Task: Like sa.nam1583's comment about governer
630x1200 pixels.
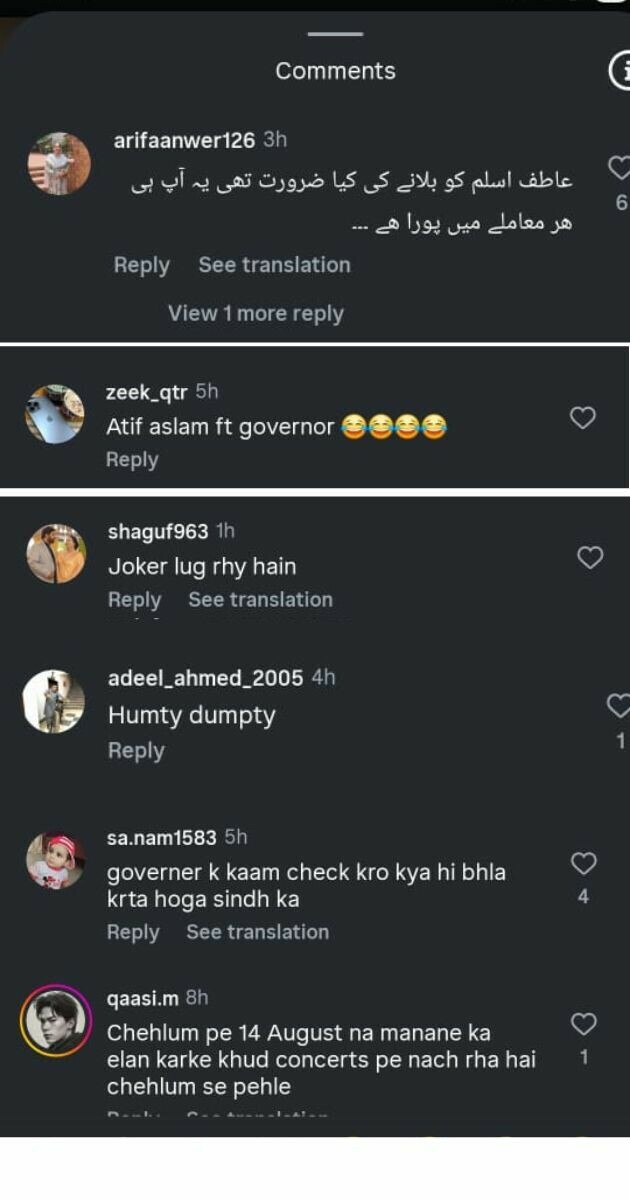Action: click(583, 863)
